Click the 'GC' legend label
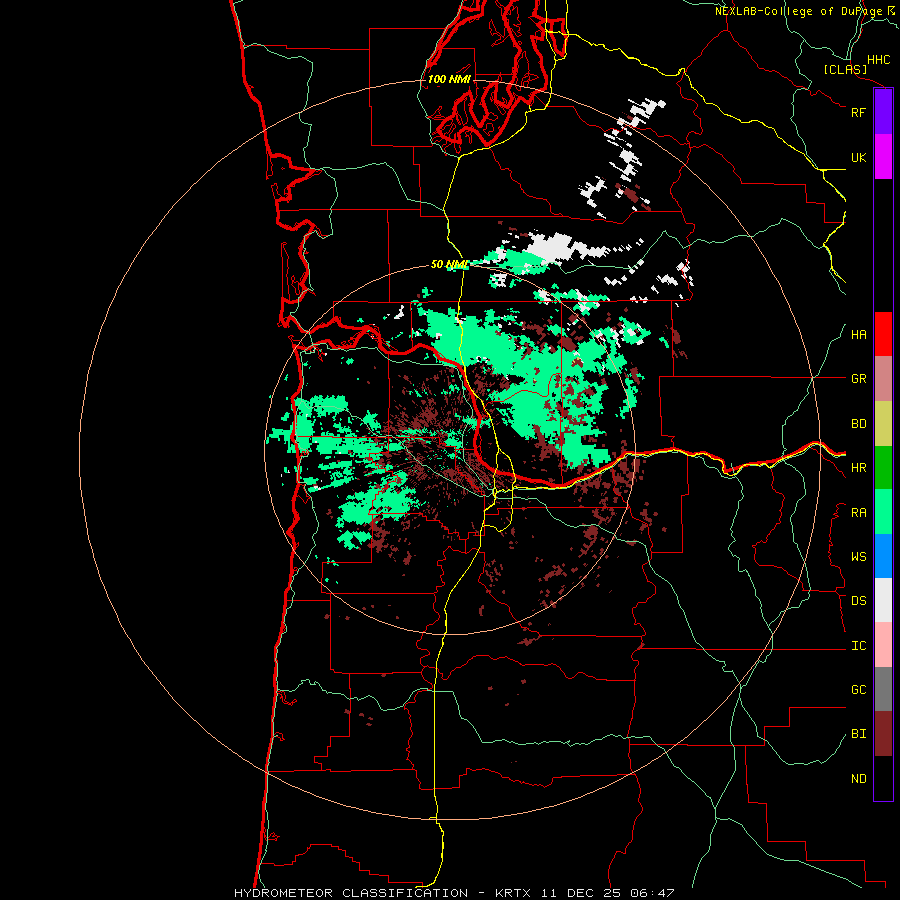The height and width of the screenshot is (900, 900). click(x=858, y=690)
